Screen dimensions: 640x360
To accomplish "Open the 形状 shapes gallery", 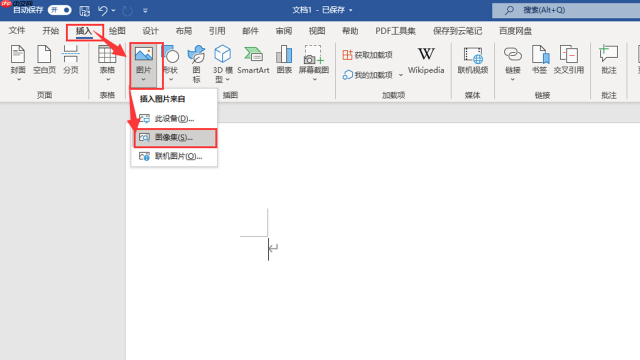I will pos(171,60).
